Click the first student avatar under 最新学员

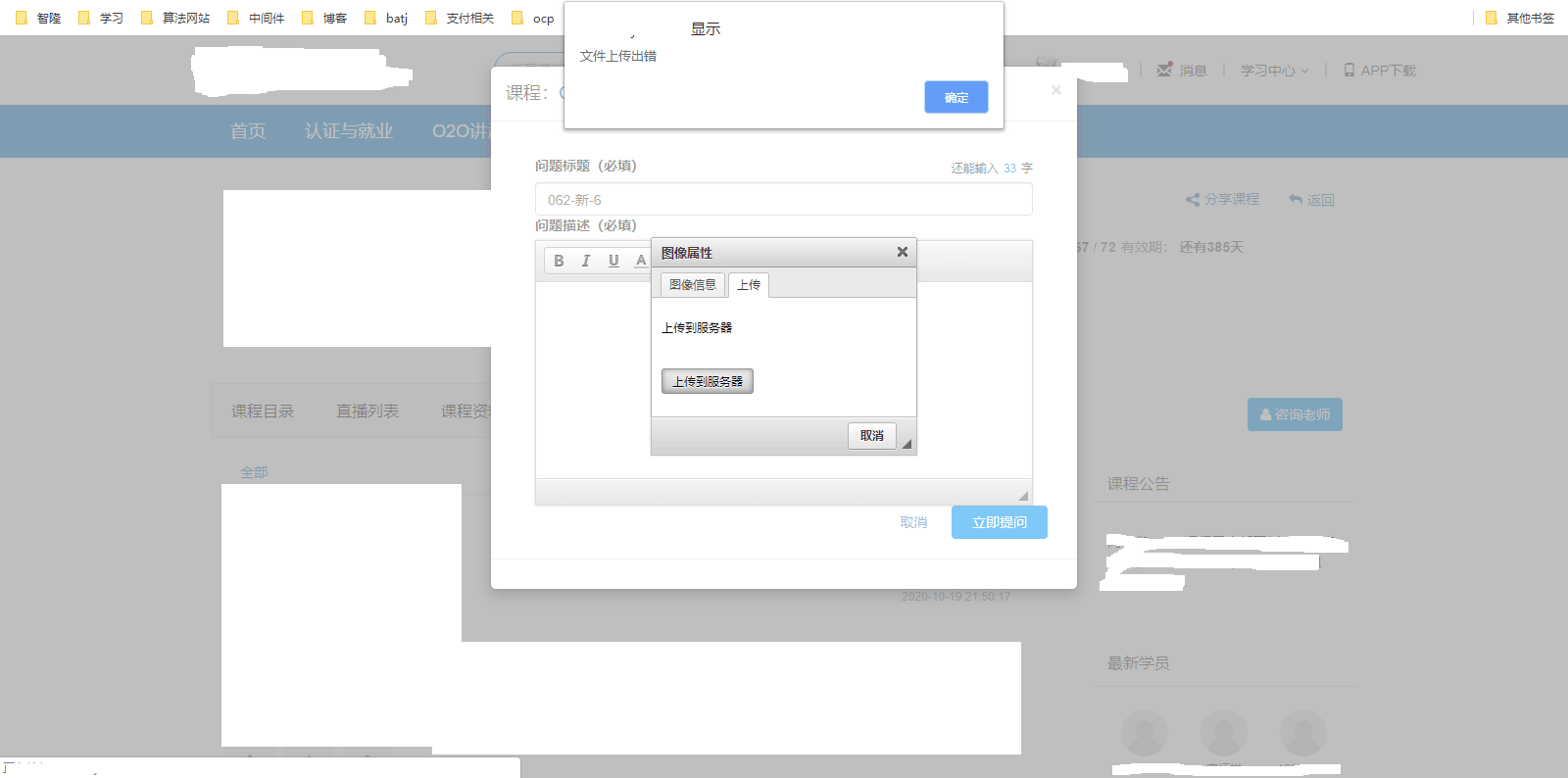click(x=1145, y=733)
